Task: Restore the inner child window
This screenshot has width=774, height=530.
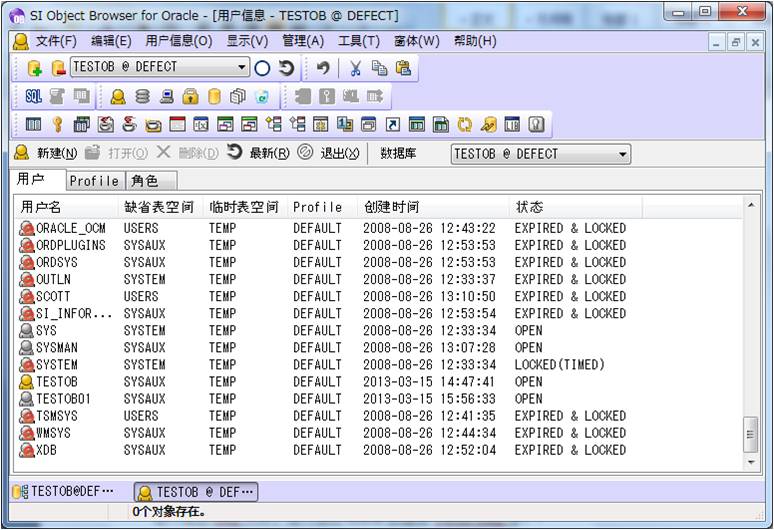Action: point(735,42)
